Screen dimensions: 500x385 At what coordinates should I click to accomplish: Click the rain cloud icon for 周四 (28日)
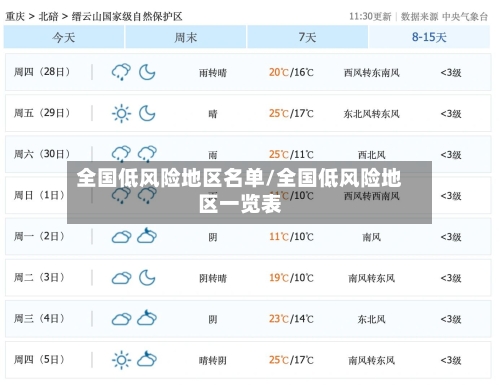121,72
